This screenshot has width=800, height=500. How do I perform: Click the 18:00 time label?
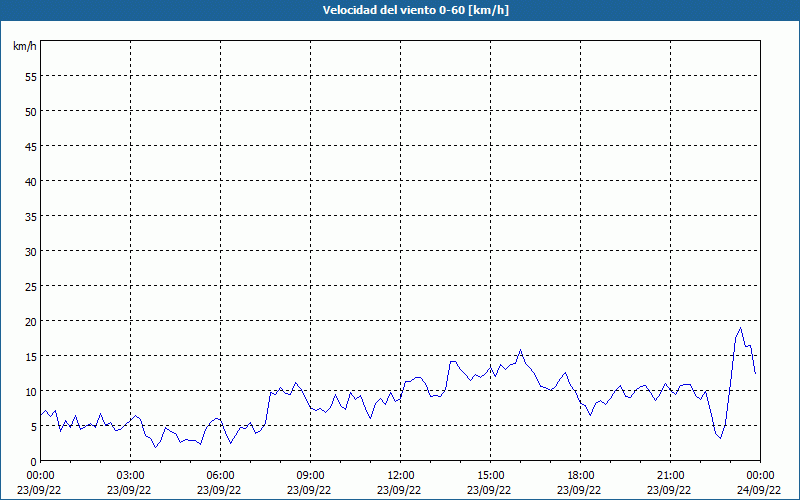tap(580, 475)
